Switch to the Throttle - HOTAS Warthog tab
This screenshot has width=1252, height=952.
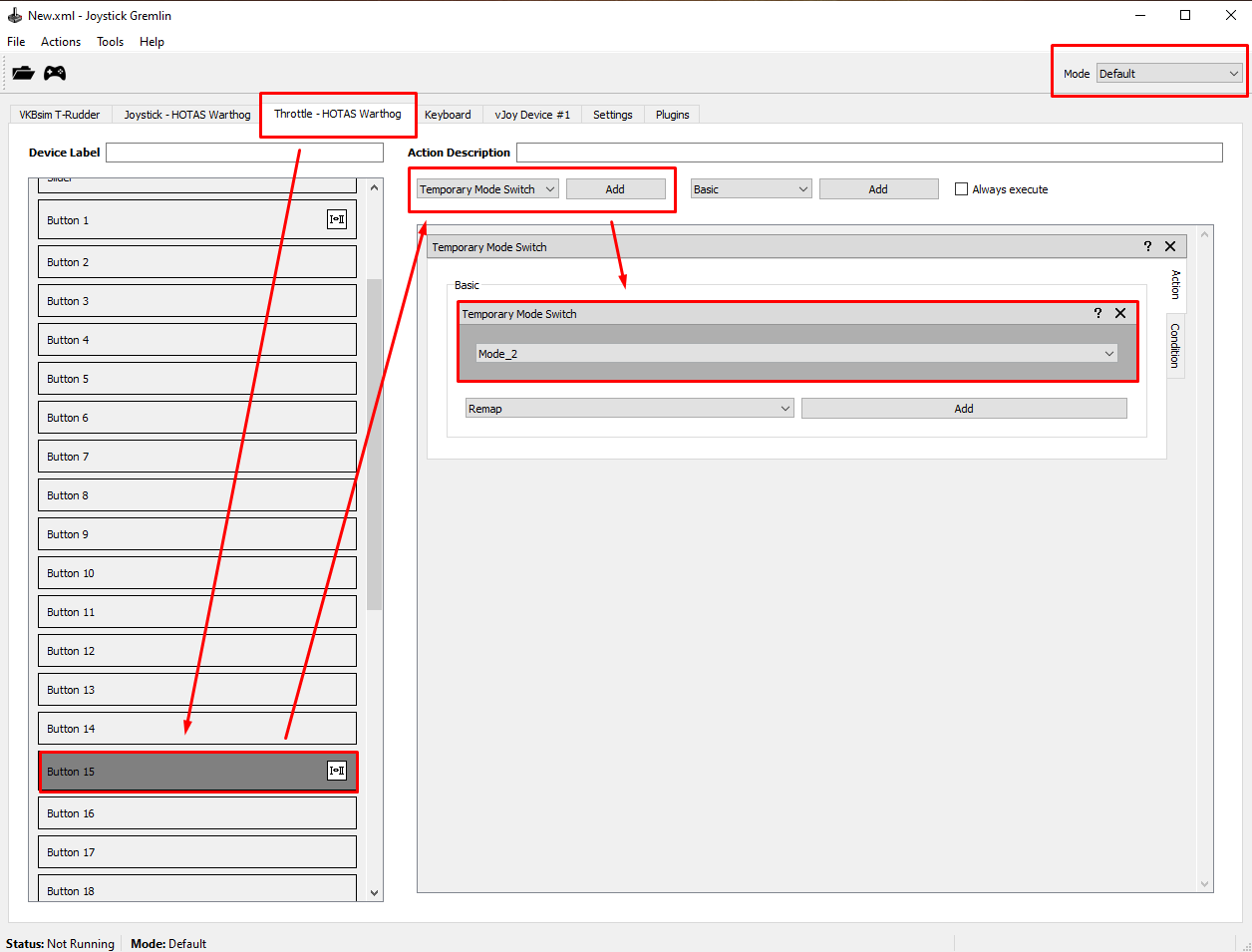338,114
